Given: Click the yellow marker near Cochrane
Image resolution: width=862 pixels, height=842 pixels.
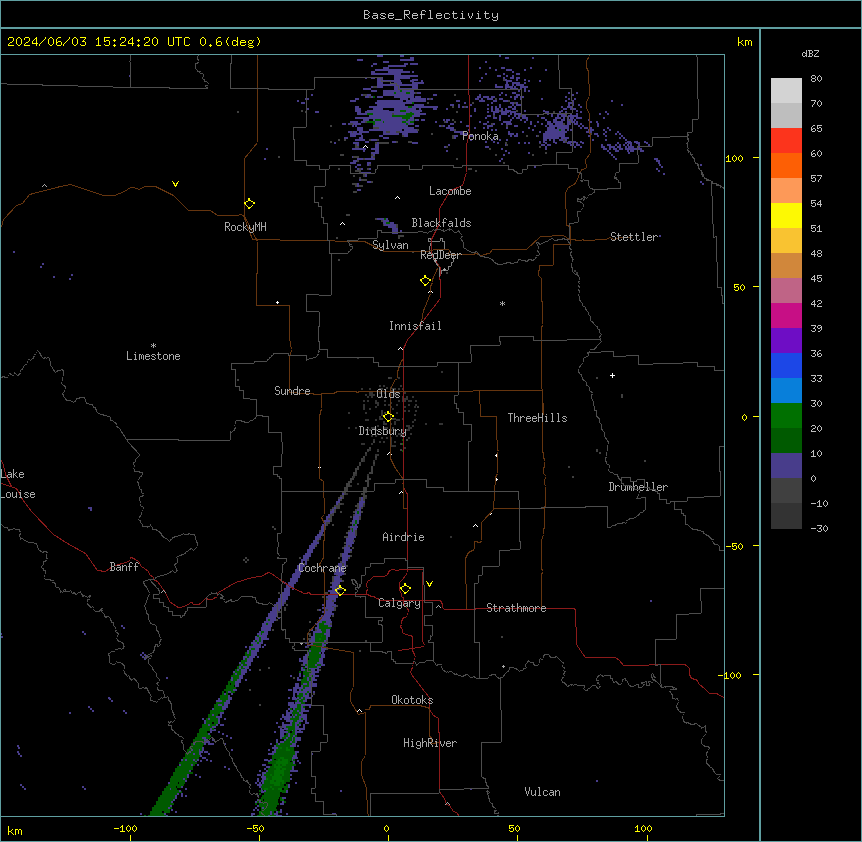Looking at the screenshot, I should (x=340, y=591).
